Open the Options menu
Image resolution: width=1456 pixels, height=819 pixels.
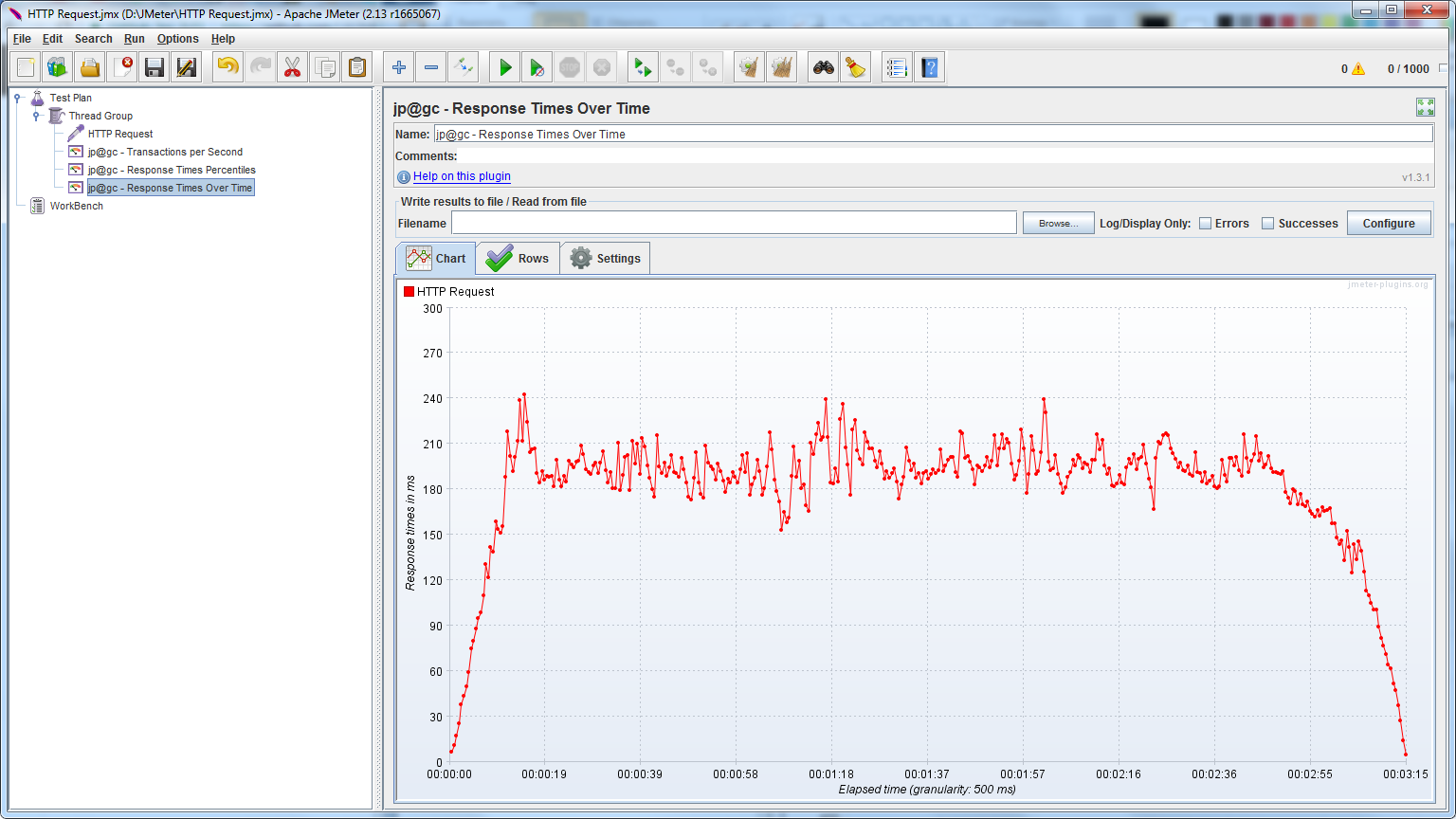pos(178,39)
